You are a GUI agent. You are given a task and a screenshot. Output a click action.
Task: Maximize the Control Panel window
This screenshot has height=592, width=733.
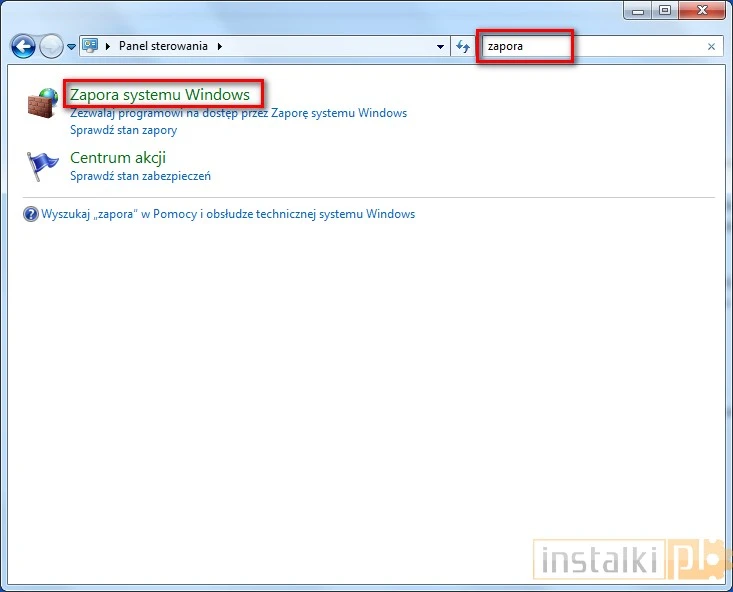(665, 10)
